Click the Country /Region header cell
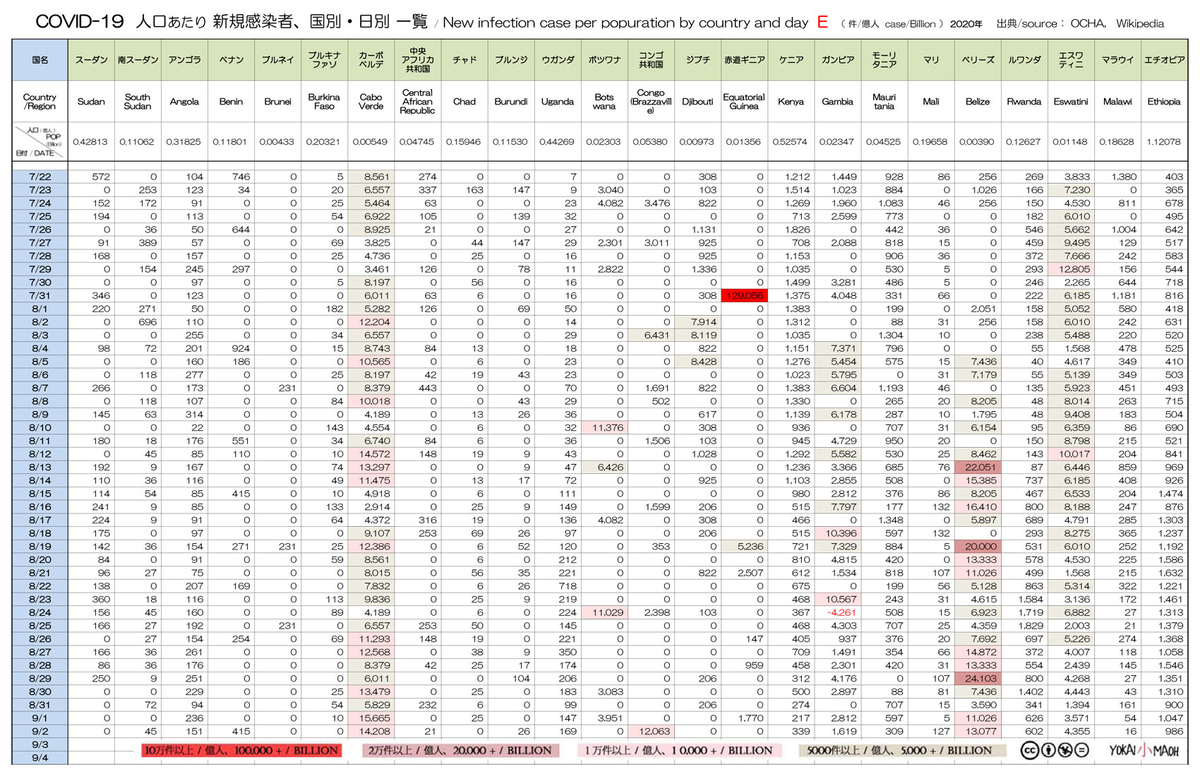This screenshot has height=772, width=1200. click(x=41, y=102)
